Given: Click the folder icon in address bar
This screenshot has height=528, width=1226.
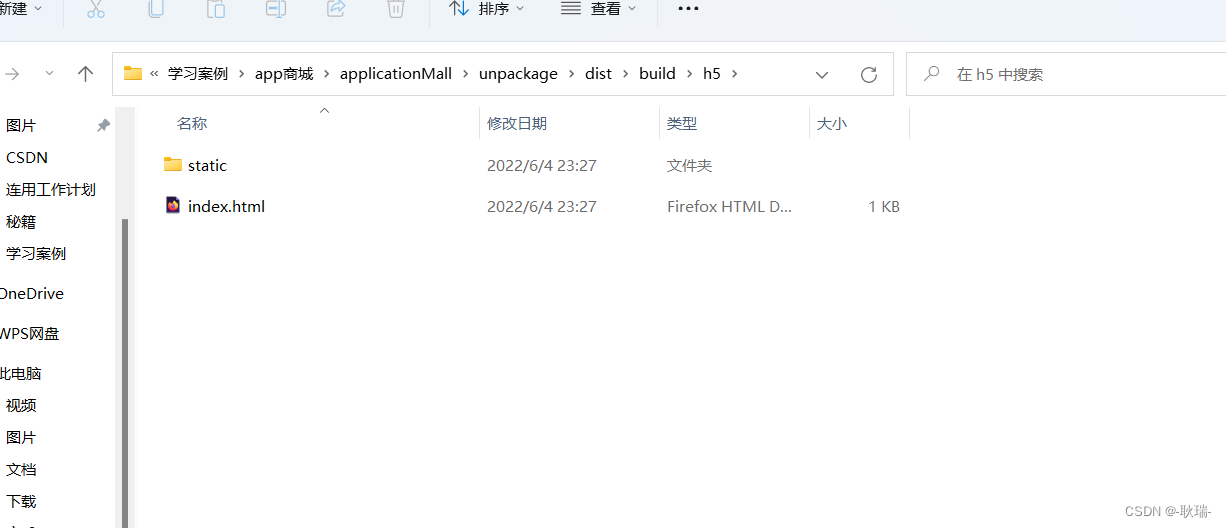Looking at the screenshot, I should coord(133,73).
